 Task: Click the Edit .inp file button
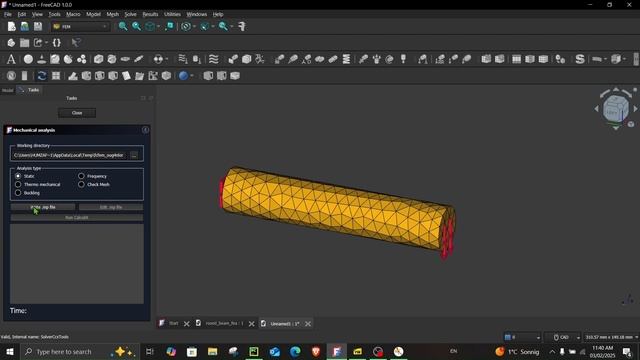[111, 207]
